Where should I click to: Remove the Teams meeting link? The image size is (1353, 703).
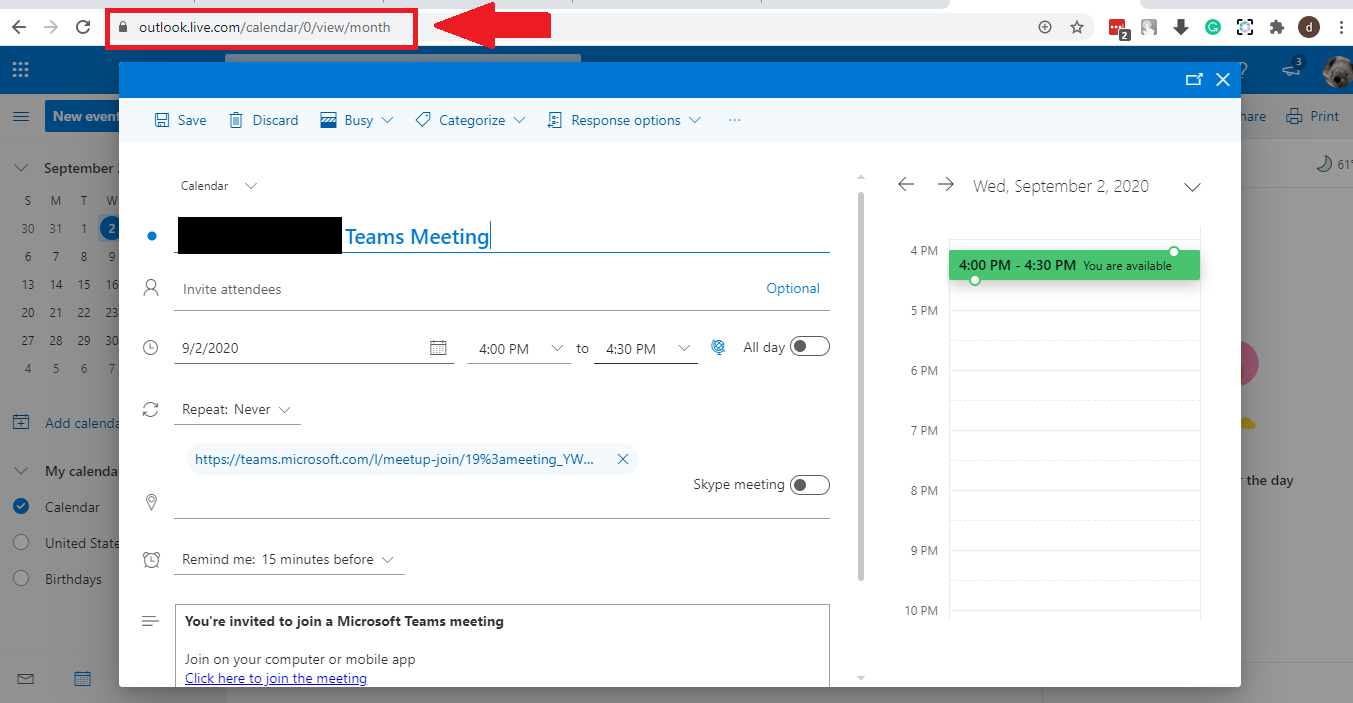click(x=622, y=459)
